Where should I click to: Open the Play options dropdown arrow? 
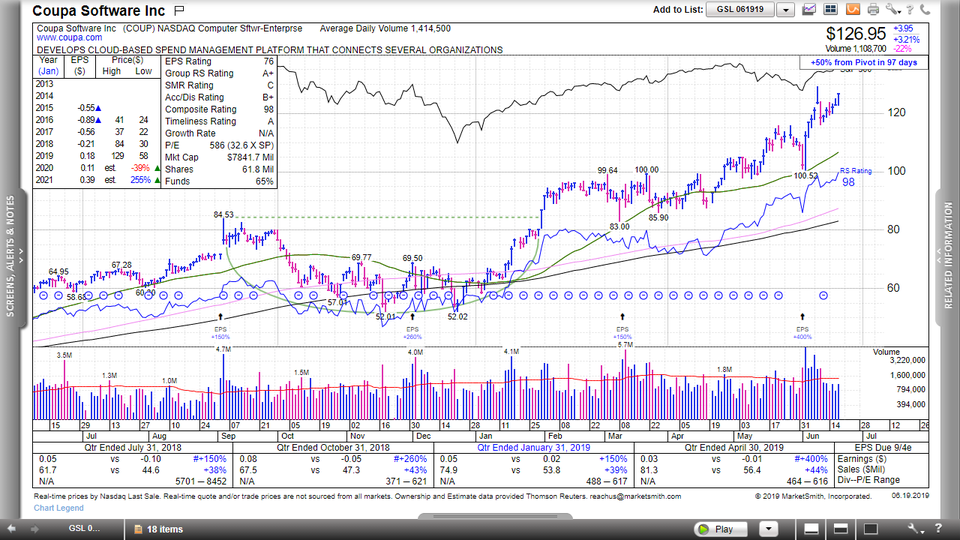point(768,529)
